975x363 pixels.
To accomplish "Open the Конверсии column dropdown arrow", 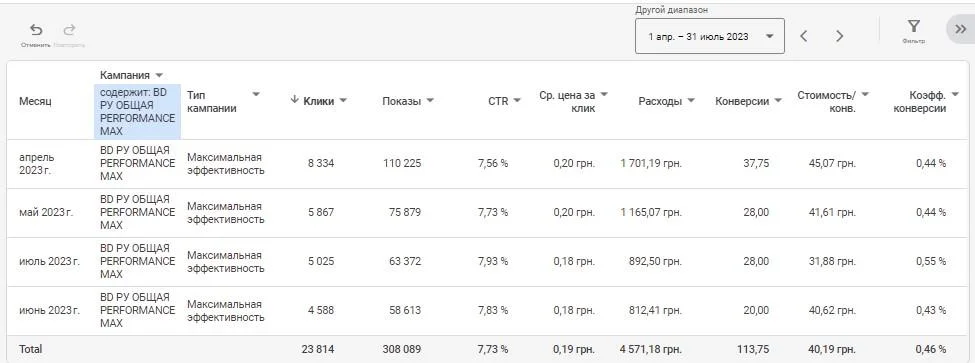I will 778,101.
